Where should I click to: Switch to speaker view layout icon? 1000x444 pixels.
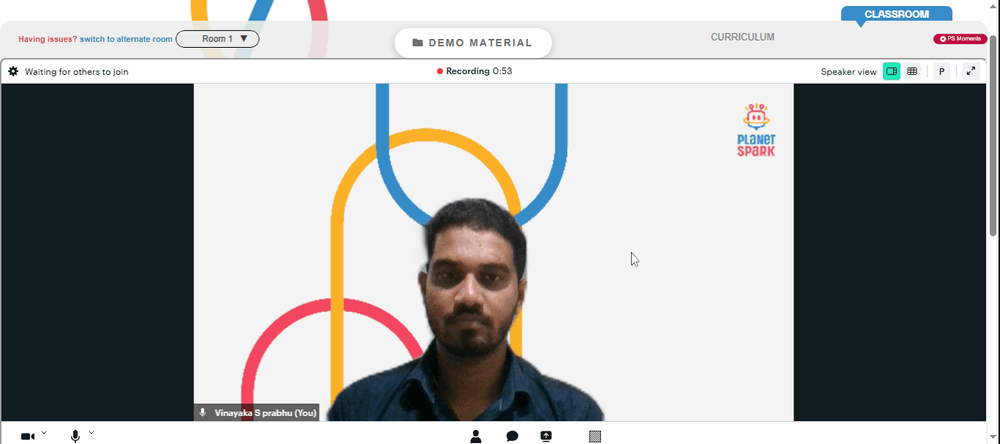891,71
